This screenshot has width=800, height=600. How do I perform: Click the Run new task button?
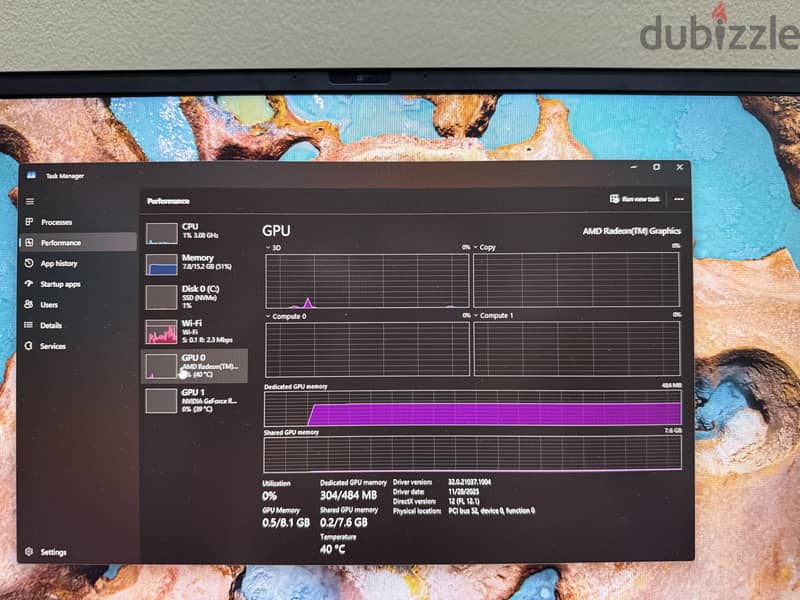click(x=635, y=199)
